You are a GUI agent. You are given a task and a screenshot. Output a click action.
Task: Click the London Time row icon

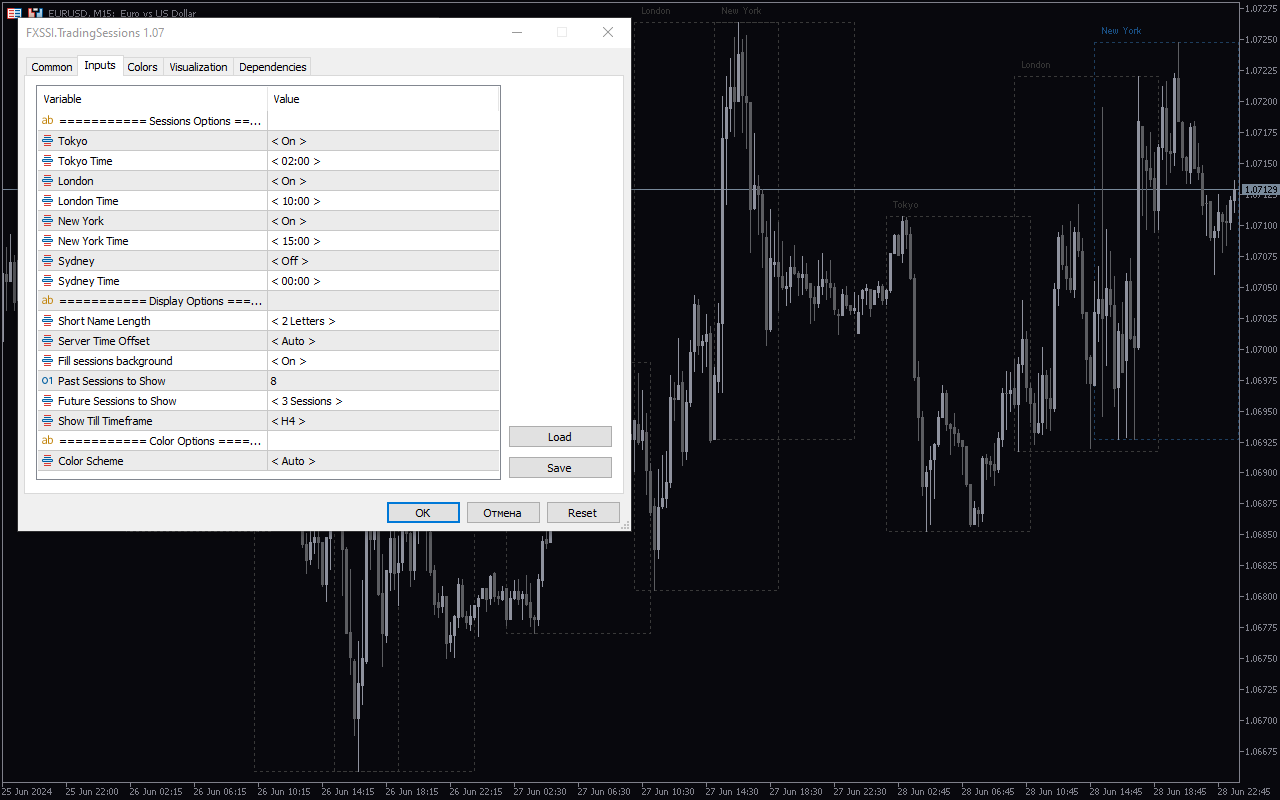pyautogui.click(x=47, y=201)
